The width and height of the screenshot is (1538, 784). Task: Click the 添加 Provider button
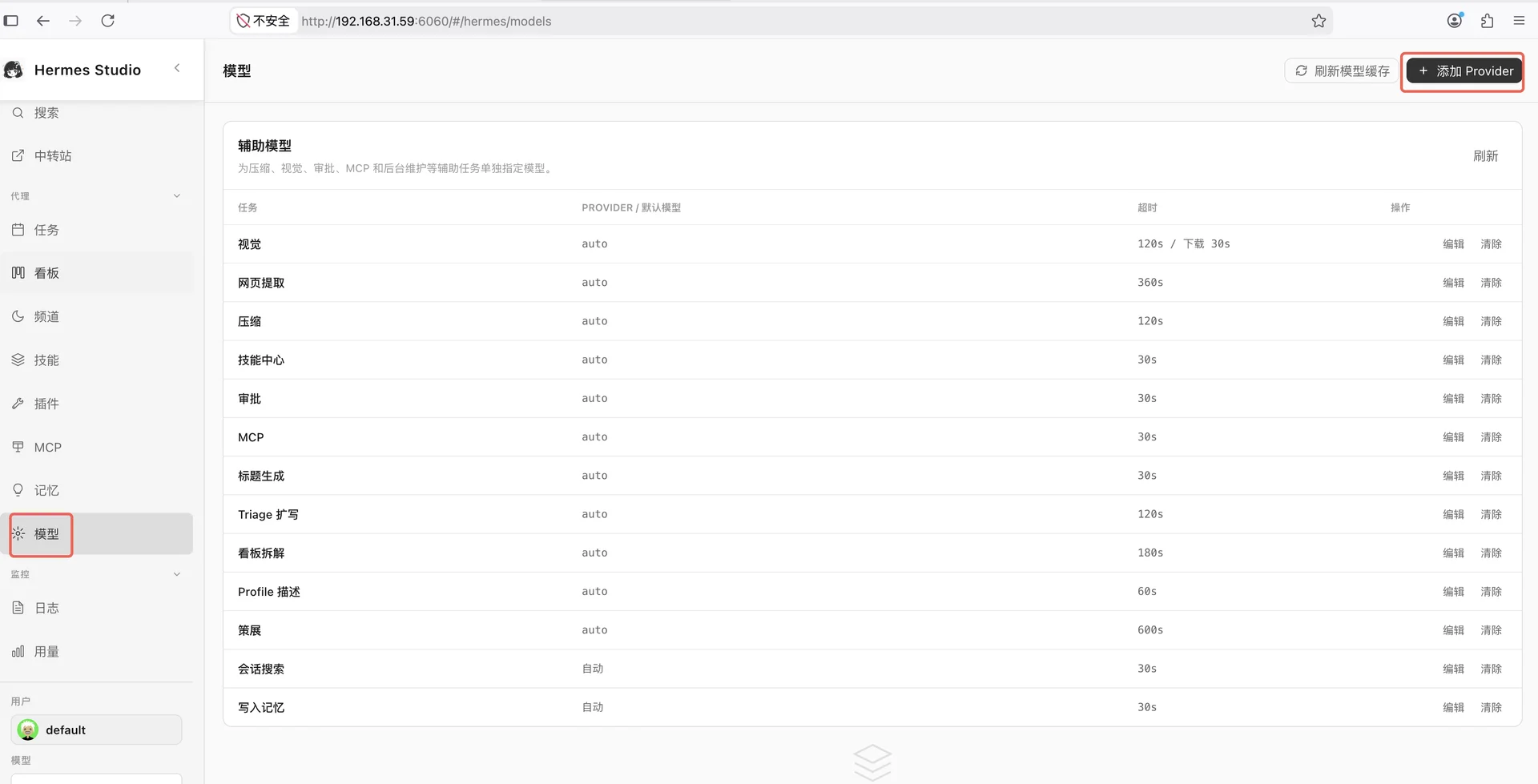click(x=1465, y=71)
